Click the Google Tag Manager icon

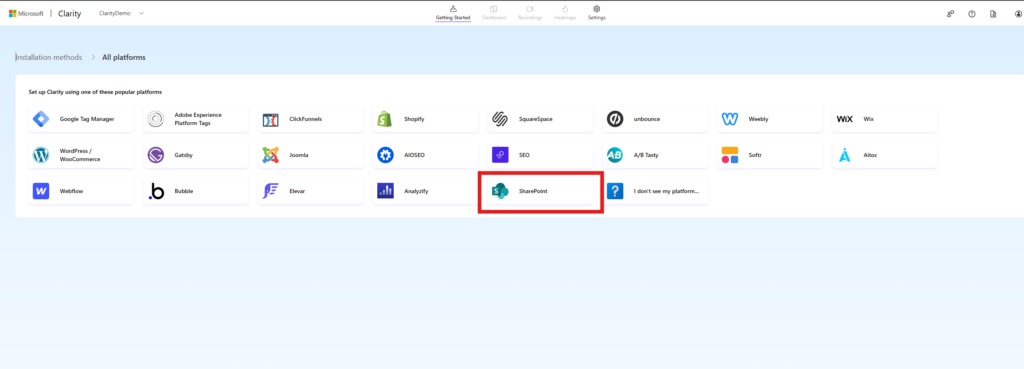41,119
